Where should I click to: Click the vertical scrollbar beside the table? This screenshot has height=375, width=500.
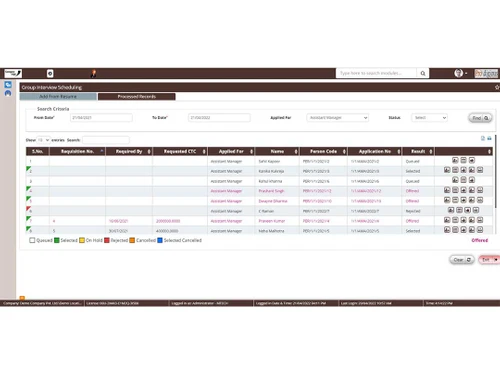tap(496, 172)
